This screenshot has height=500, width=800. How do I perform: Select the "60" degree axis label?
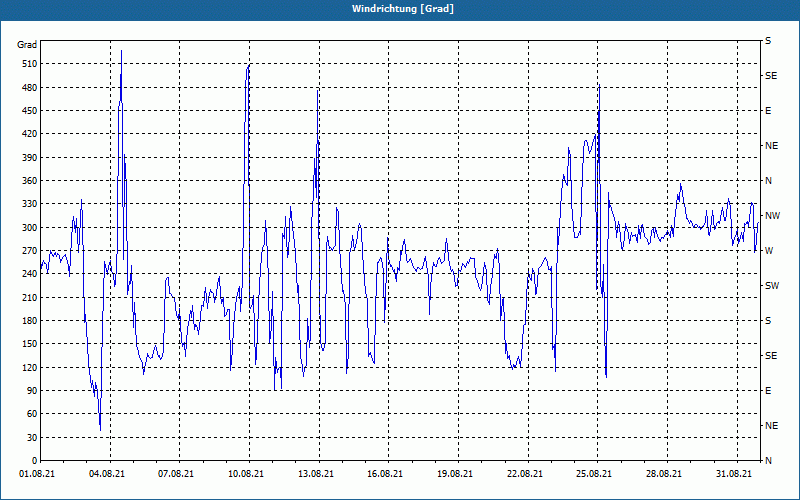point(32,414)
